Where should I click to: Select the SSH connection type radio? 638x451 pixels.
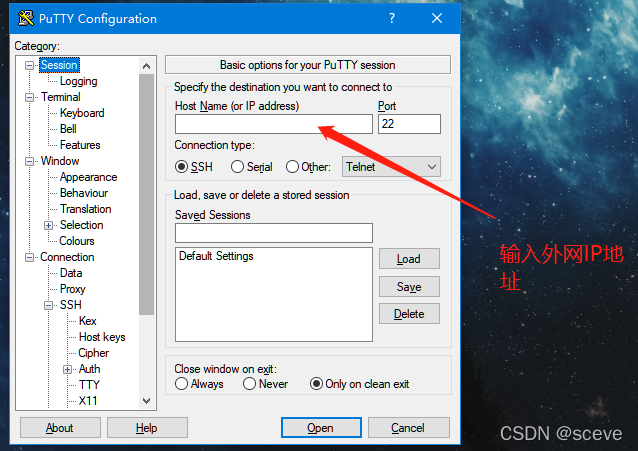pos(181,167)
